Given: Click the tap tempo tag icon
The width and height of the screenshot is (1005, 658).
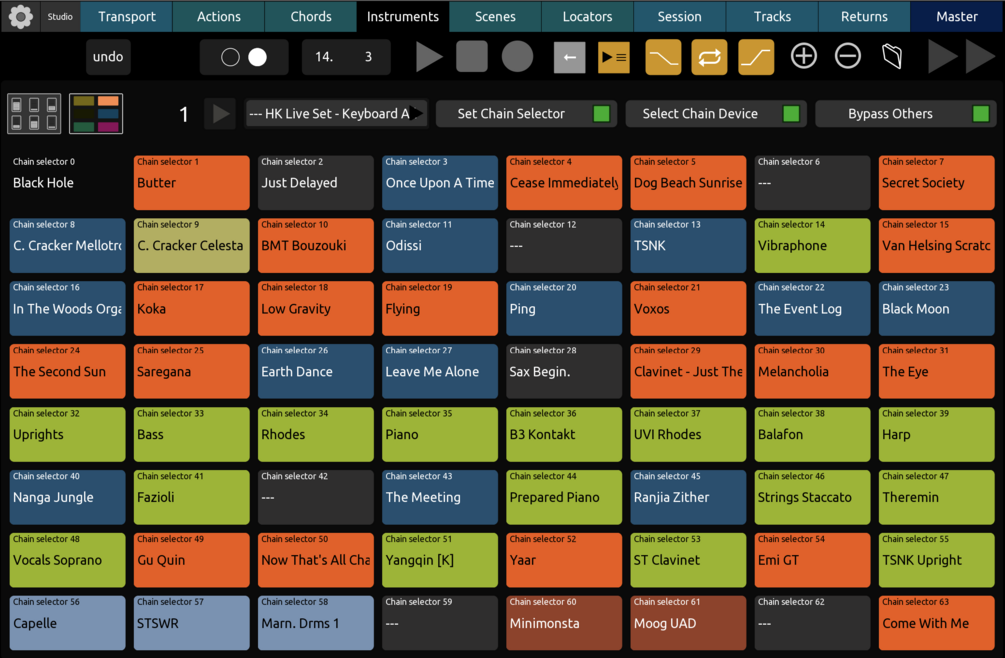Looking at the screenshot, I should point(892,56).
